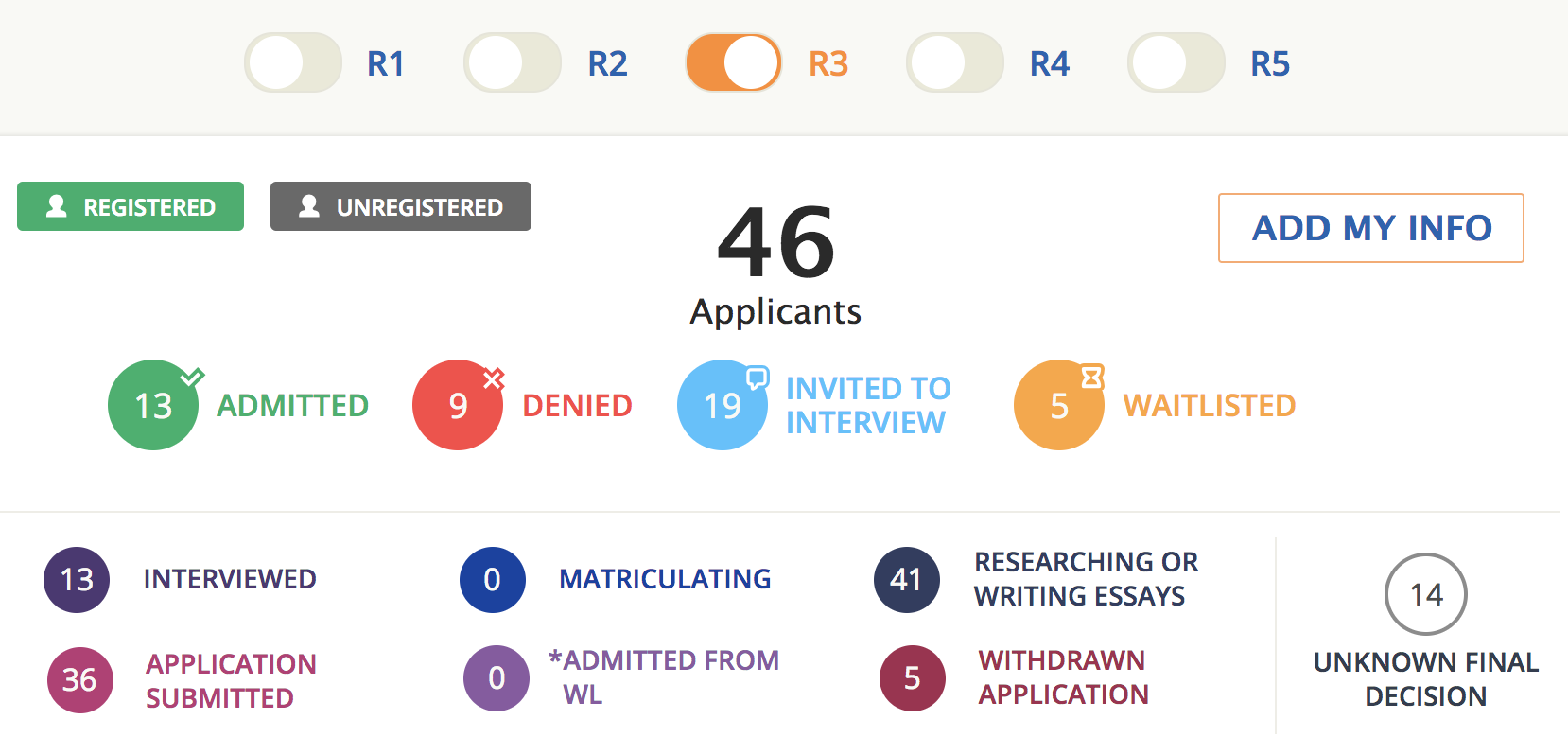Click the Matriculating count circle
Image resolution: width=1568 pixels, height=755 pixels.
pyautogui.click(x=493, y=579)
